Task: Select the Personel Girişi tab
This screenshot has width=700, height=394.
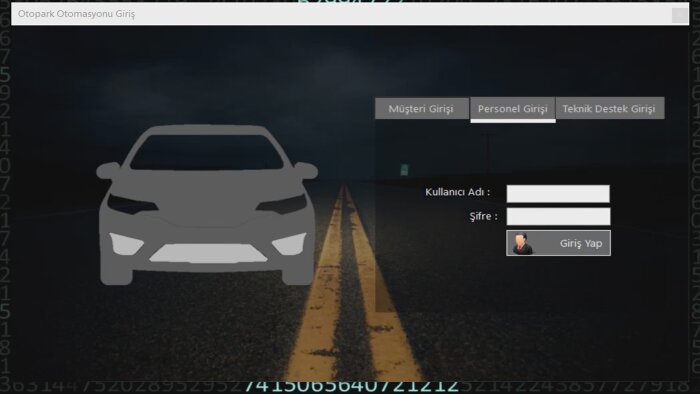Action: click(512, 108)
